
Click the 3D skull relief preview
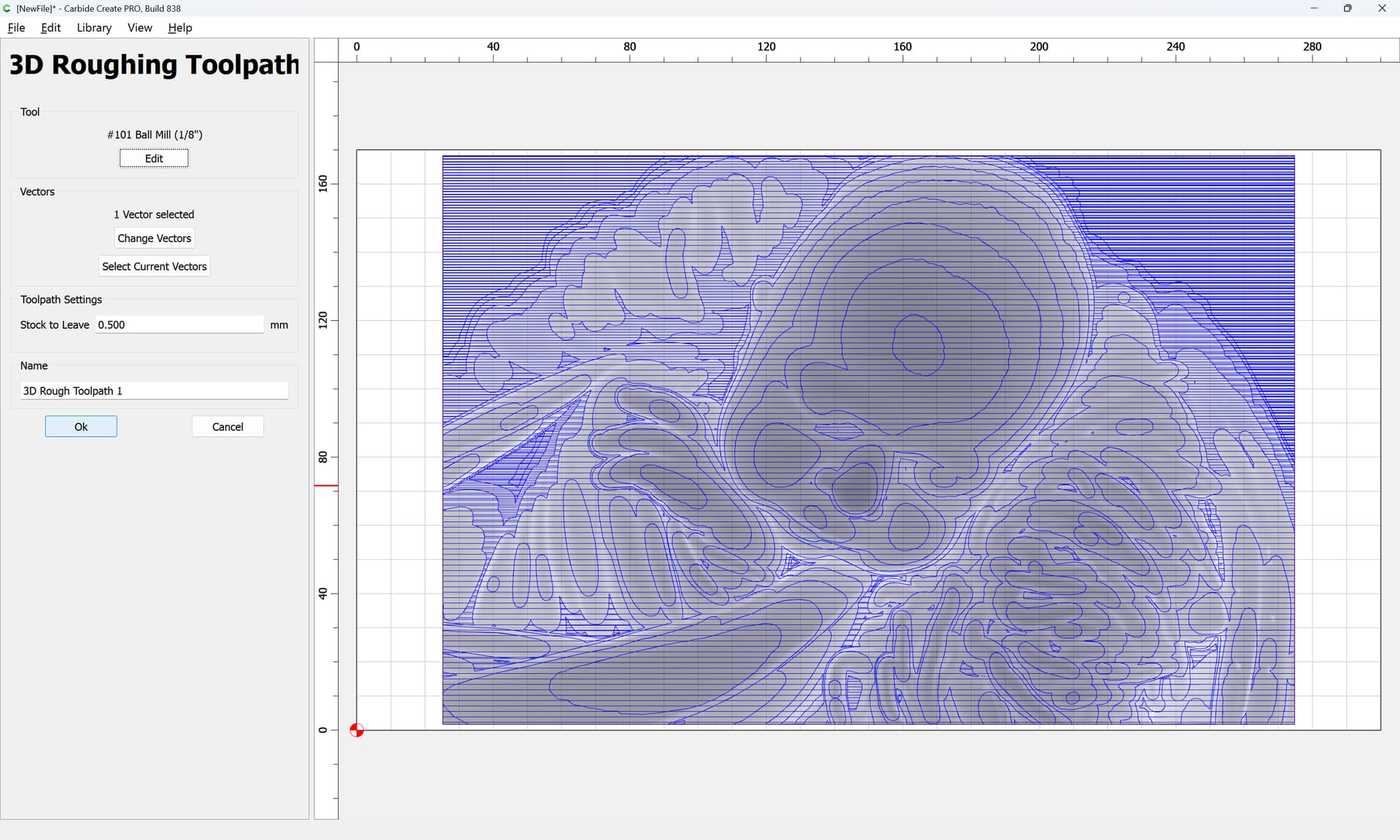pyautogui.click(x=868, y=439)
